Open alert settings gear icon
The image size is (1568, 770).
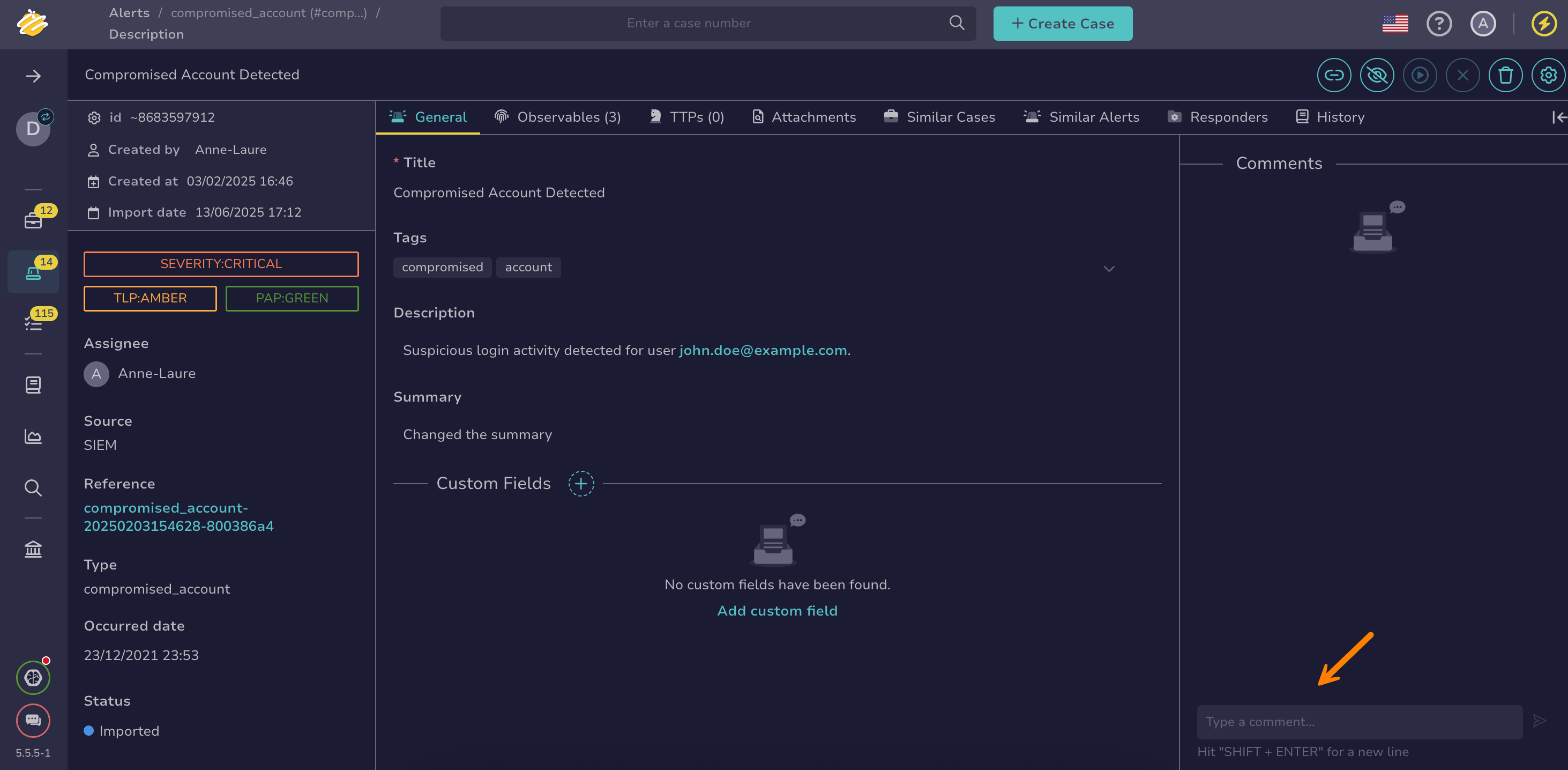tap(1547, 75)
